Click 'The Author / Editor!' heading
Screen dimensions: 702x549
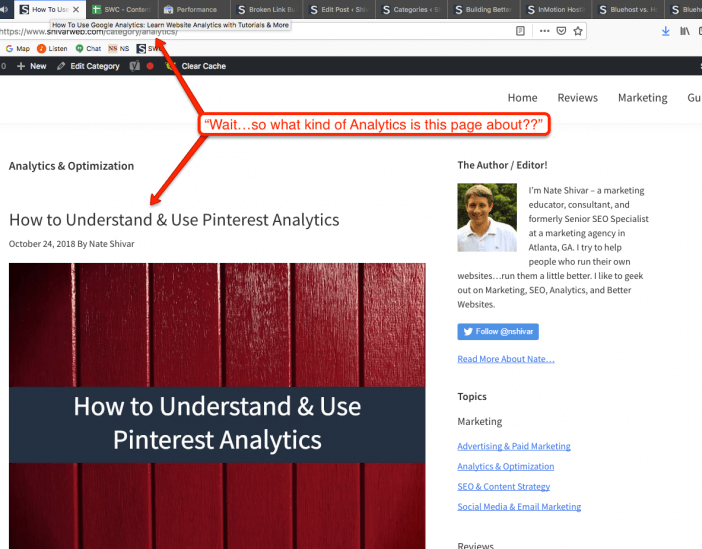tap(502, 165)
